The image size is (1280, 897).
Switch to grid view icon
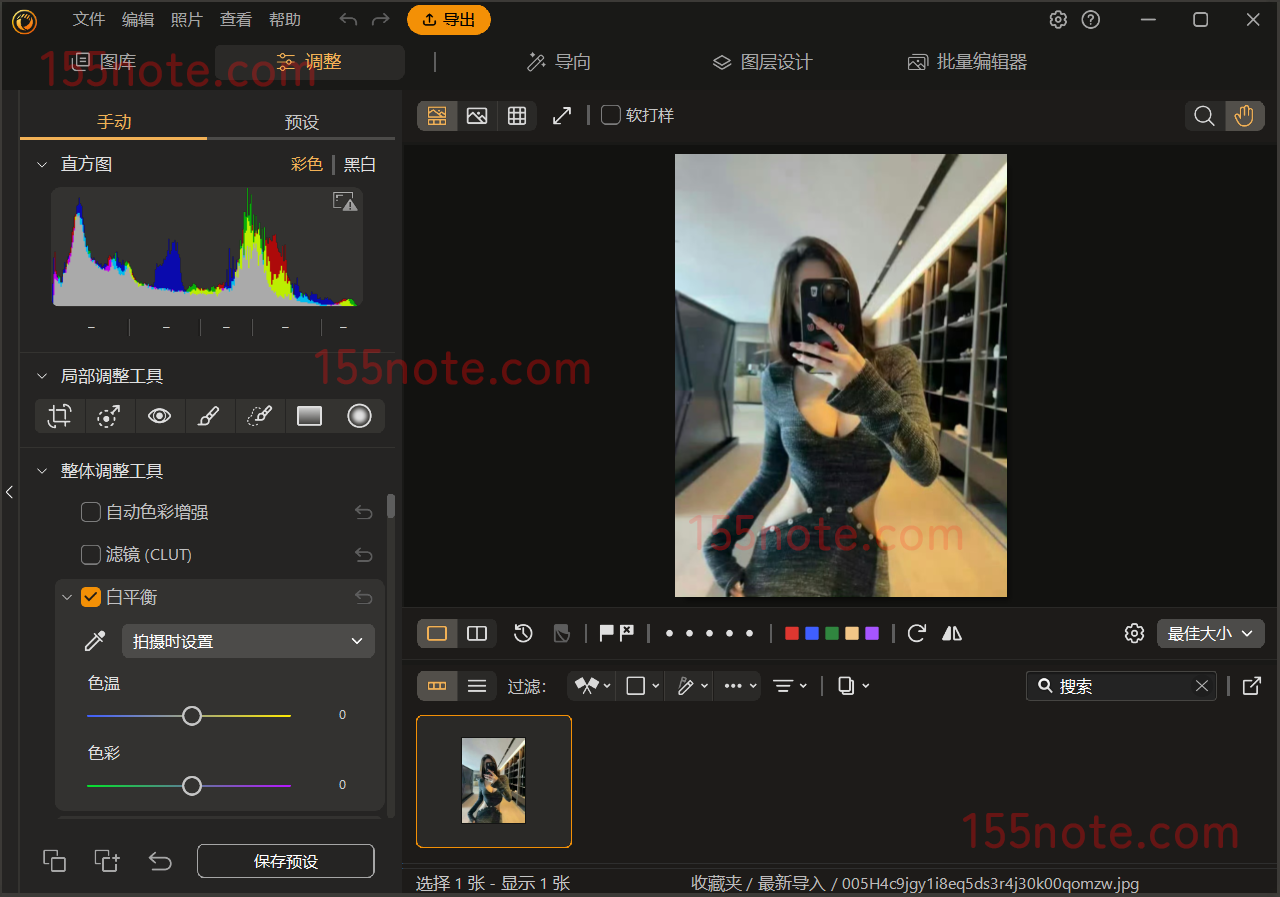517,116
